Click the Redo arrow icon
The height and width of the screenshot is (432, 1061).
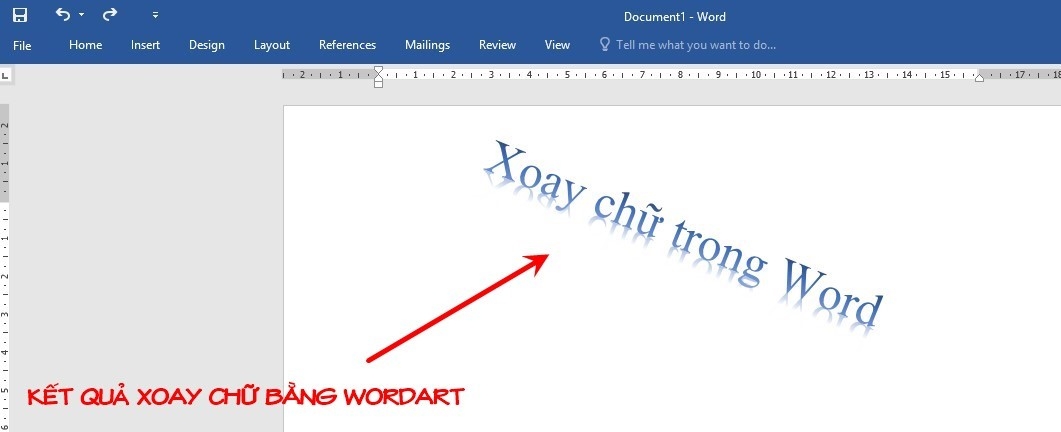pos(110,14)
